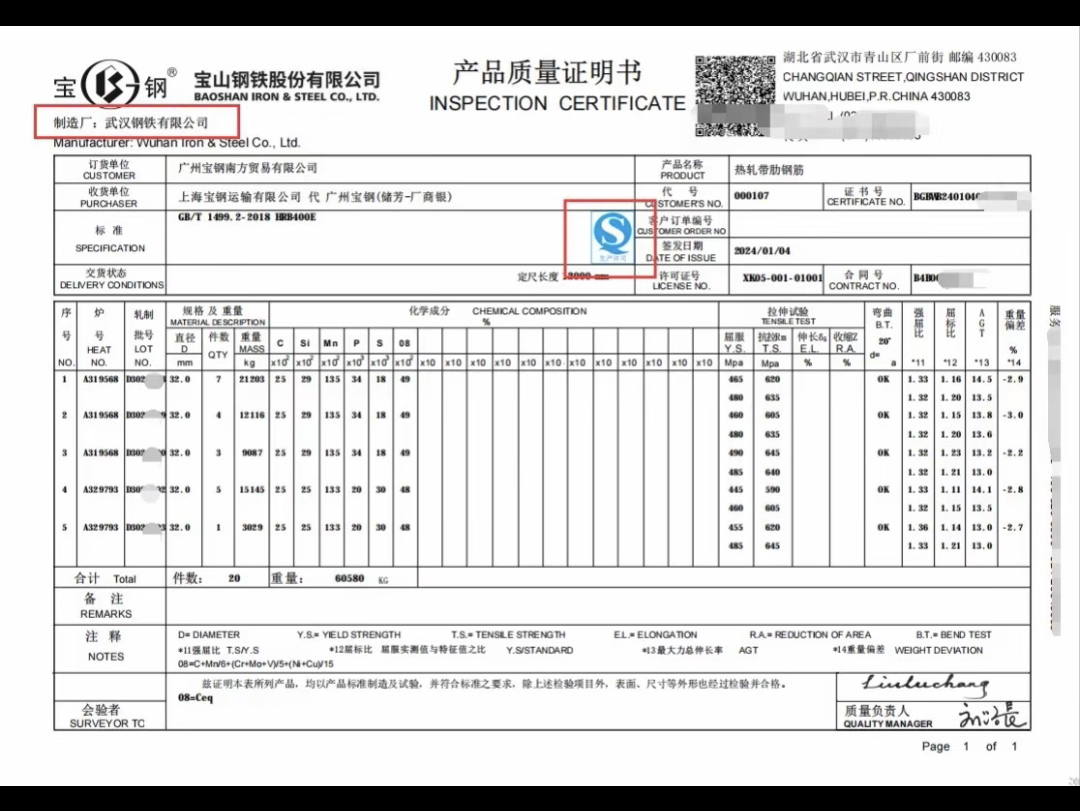Click customer's number '000107'

(x=751, y=196)
